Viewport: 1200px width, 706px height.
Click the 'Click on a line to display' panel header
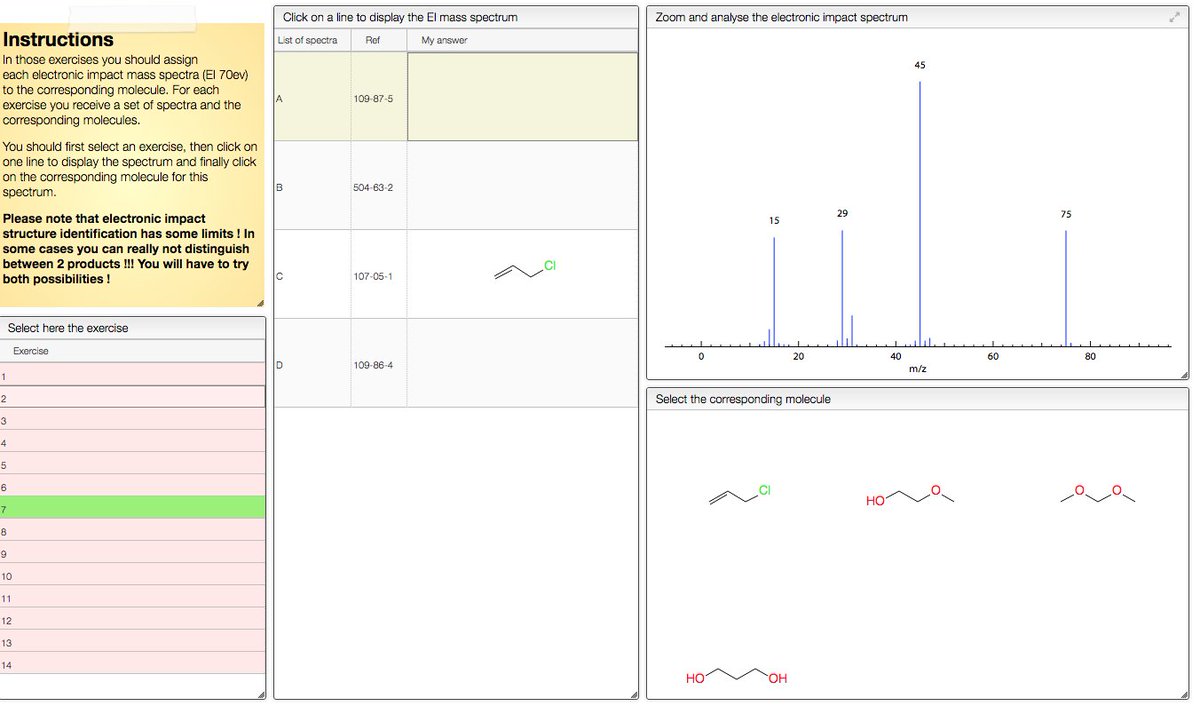coord(456,17)
